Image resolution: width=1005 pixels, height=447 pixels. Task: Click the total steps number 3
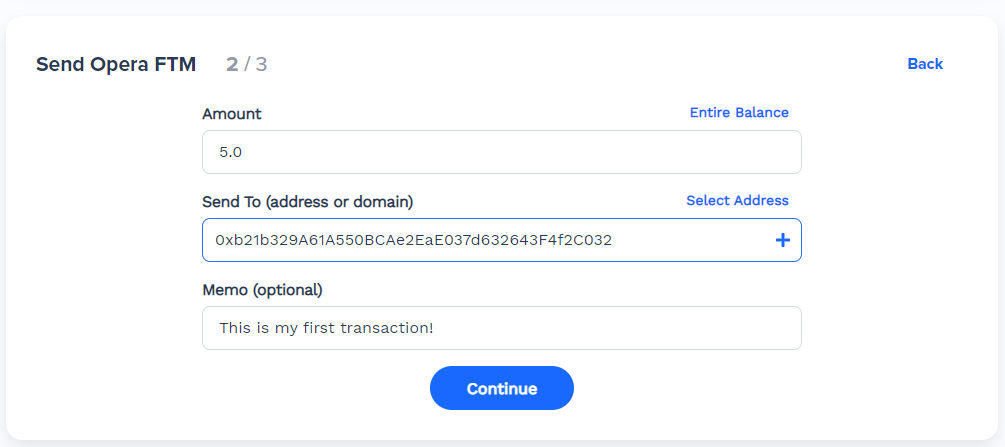(x=261, y=65)
